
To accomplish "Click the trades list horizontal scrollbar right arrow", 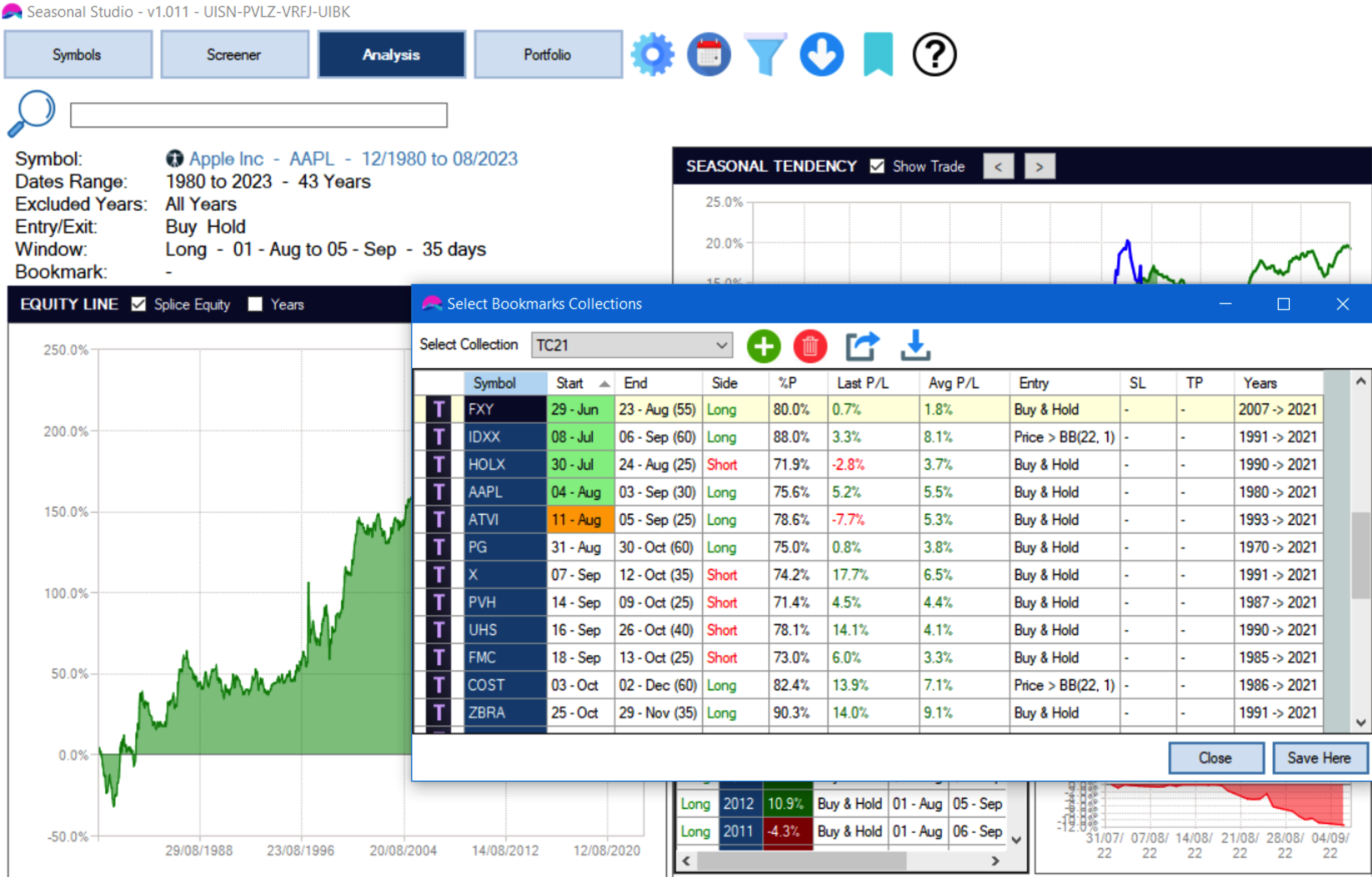I will [x=995, y=861].
